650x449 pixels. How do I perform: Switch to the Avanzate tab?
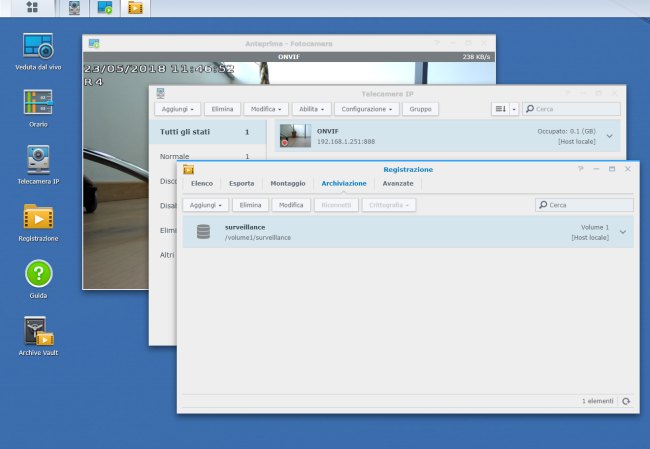coord(397,184)
